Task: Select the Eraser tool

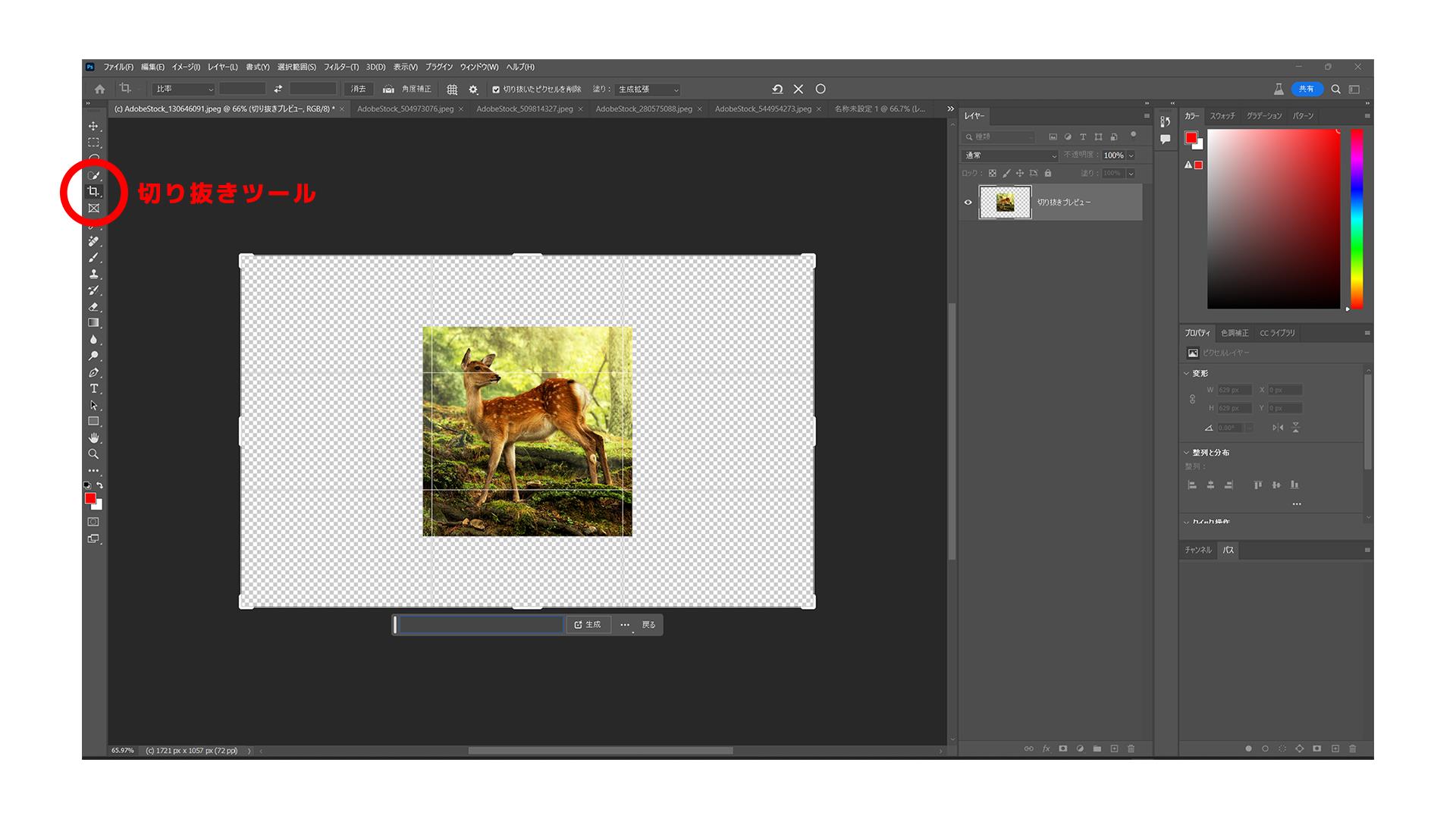Action: [x=93, y=306]
